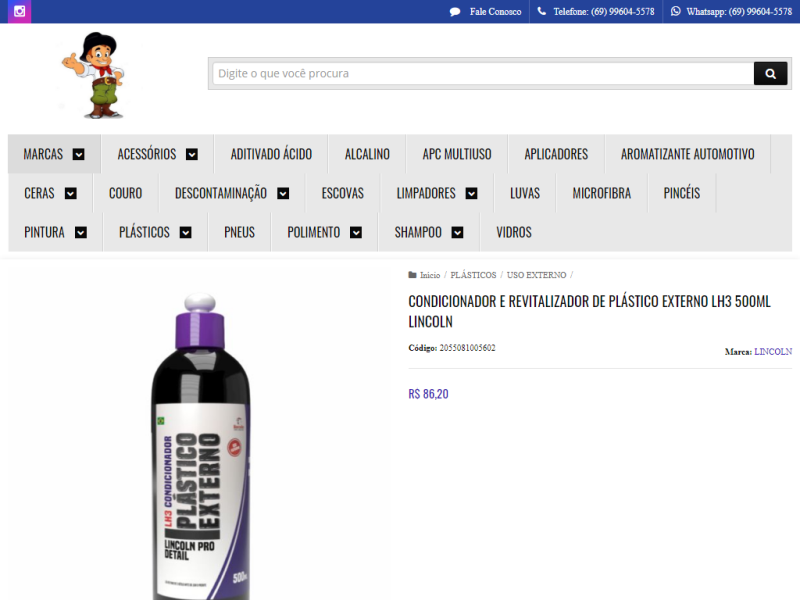This screenshot has height=600, width=800.
Task: Click USO EXTERNO in the breadcrumb
Action: click(x=537, y=275)
